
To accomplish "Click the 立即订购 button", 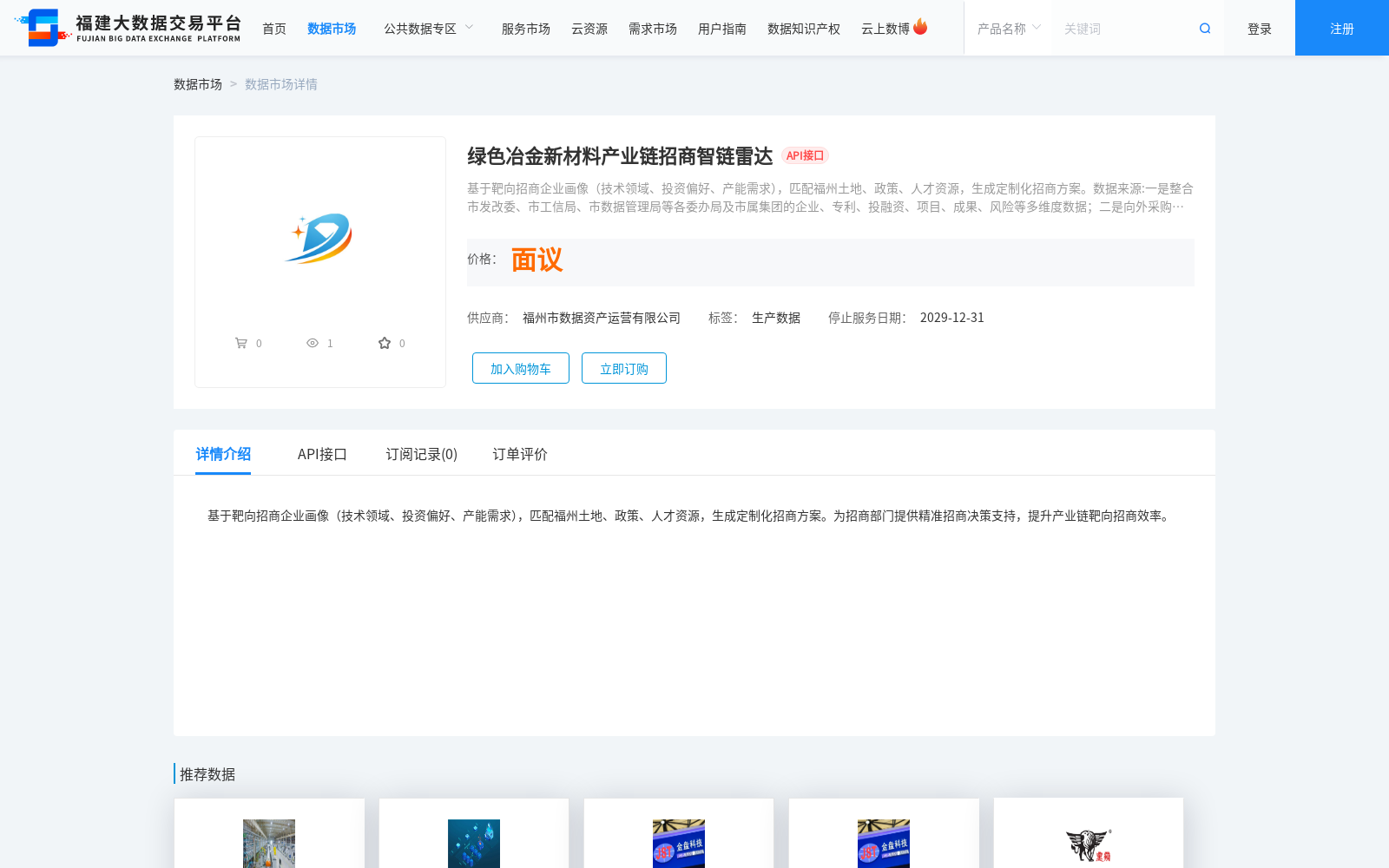I will coord(624,368).
